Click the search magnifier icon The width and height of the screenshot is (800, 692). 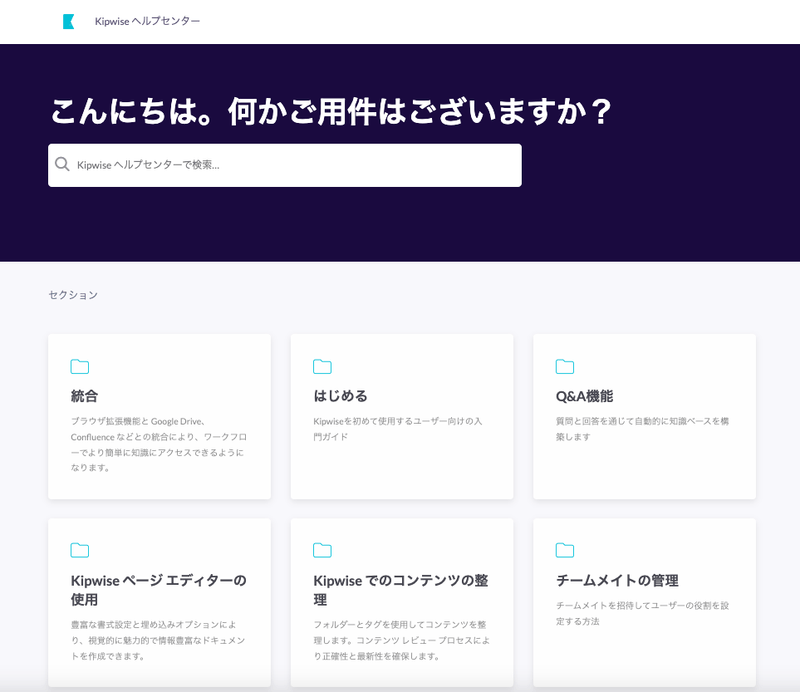pyautogui.click(x=62, y=165)
